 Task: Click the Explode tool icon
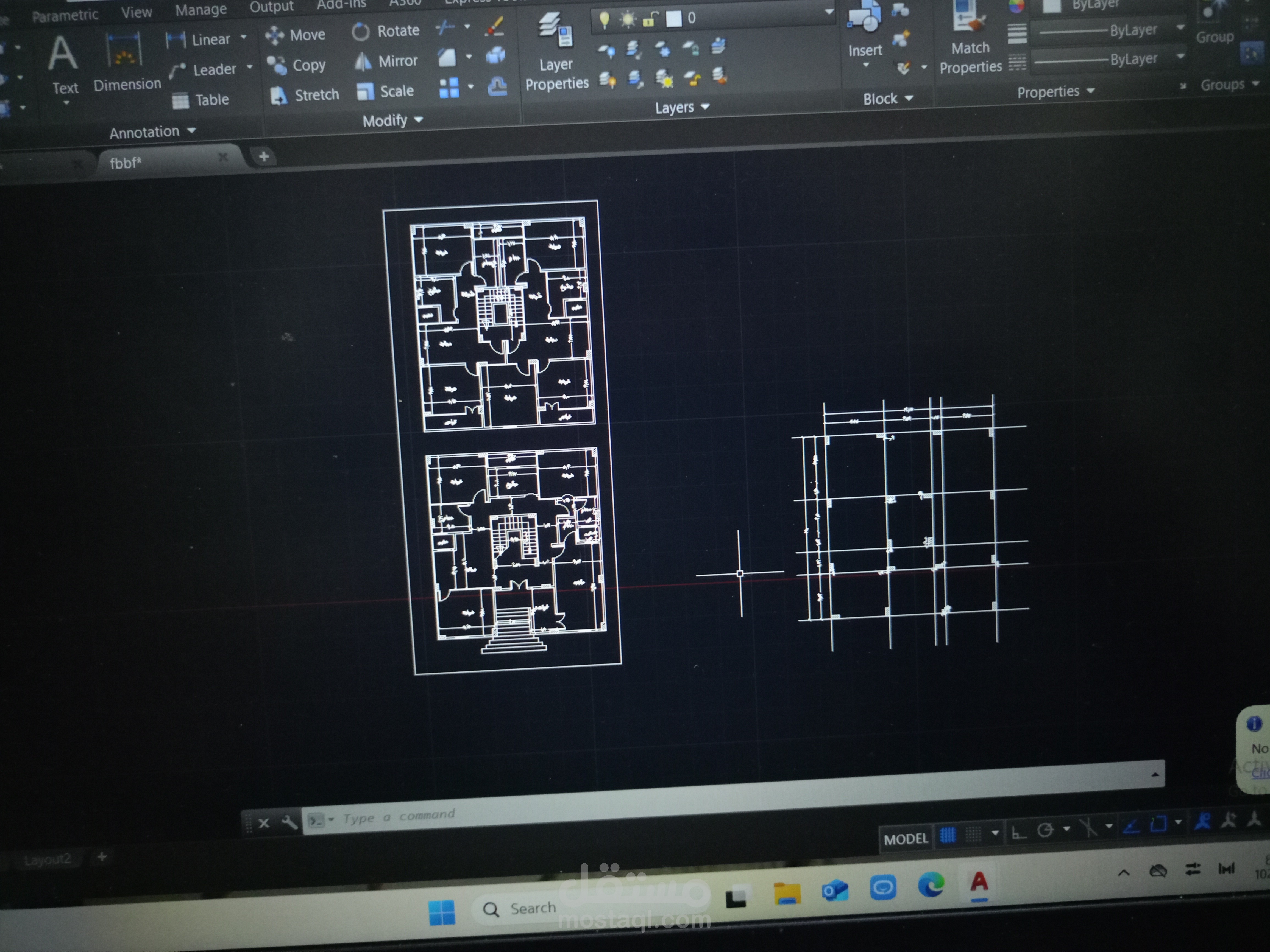(x=495, y=56)
